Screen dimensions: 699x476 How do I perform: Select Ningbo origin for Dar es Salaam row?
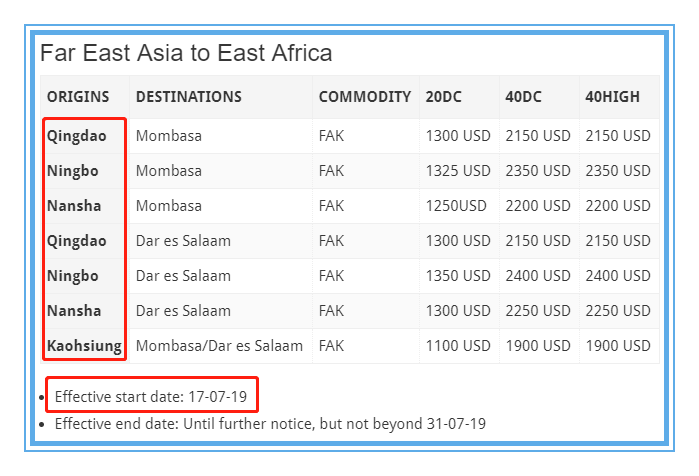(72, 276)
